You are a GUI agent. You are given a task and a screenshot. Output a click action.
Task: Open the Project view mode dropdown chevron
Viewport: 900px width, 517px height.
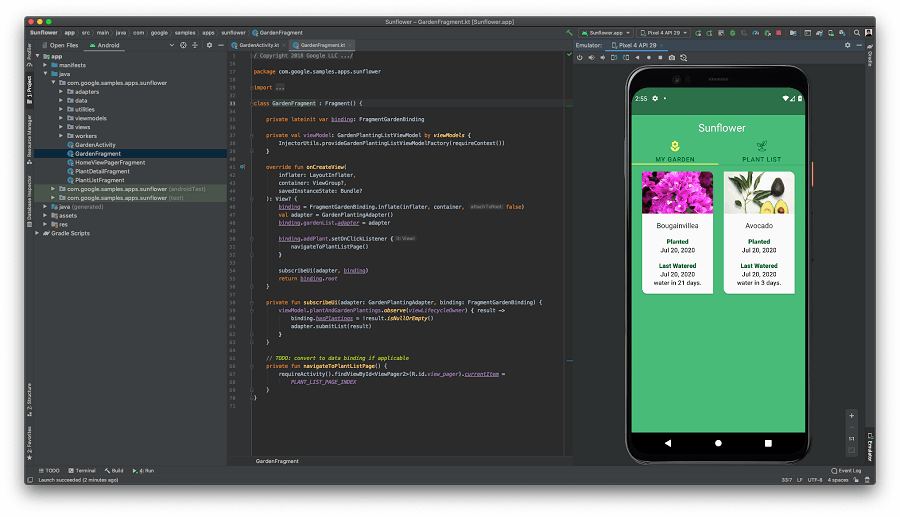171,45
